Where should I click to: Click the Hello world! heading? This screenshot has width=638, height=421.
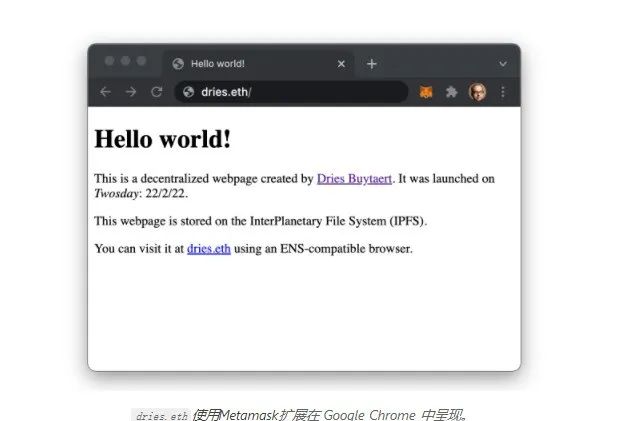click(163, 139)
